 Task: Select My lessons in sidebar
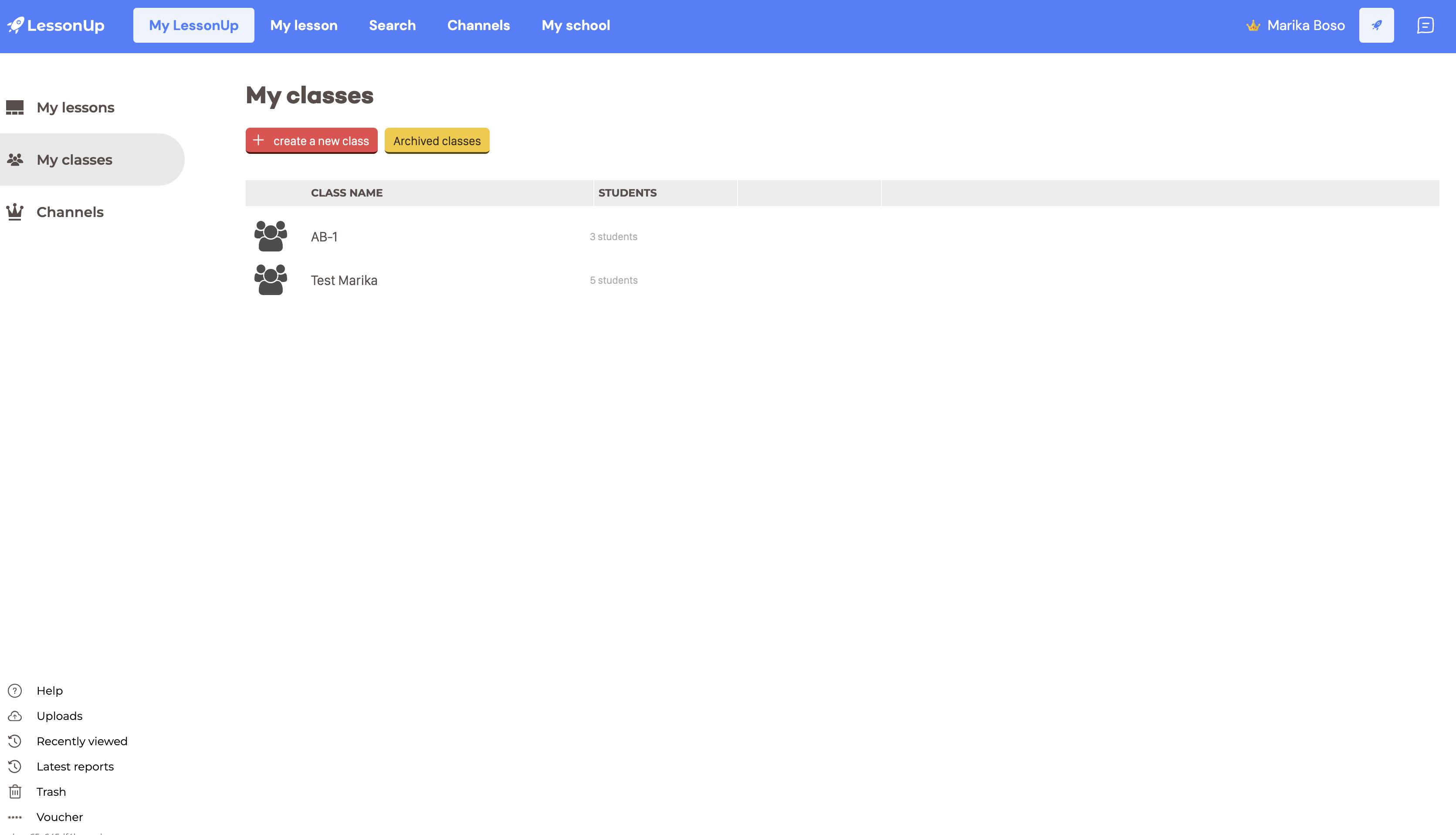coord(75,107)
